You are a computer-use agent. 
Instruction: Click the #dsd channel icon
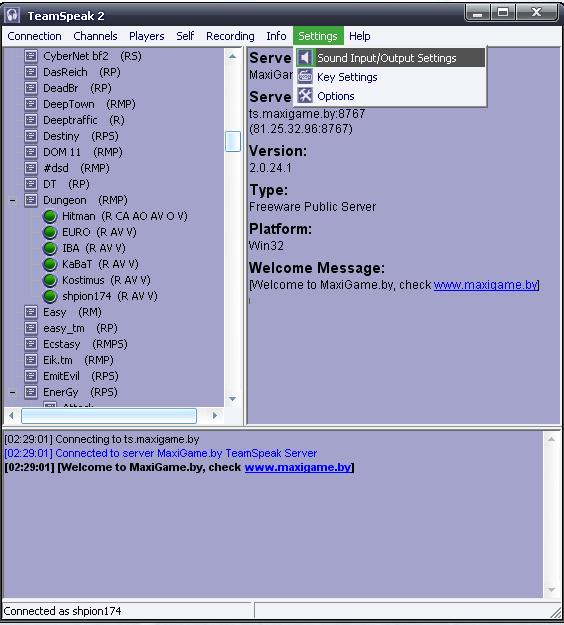tap(31, 168)
